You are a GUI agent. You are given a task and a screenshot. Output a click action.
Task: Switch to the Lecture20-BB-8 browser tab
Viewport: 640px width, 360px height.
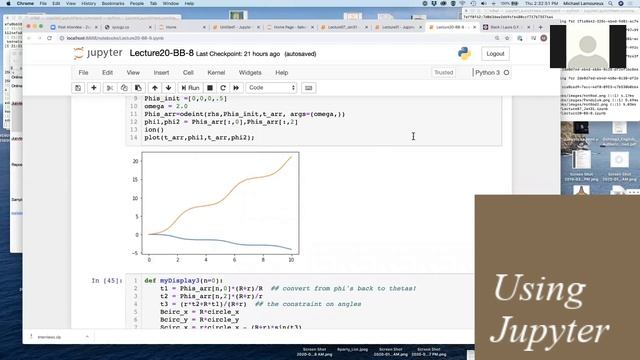point(451,27)
